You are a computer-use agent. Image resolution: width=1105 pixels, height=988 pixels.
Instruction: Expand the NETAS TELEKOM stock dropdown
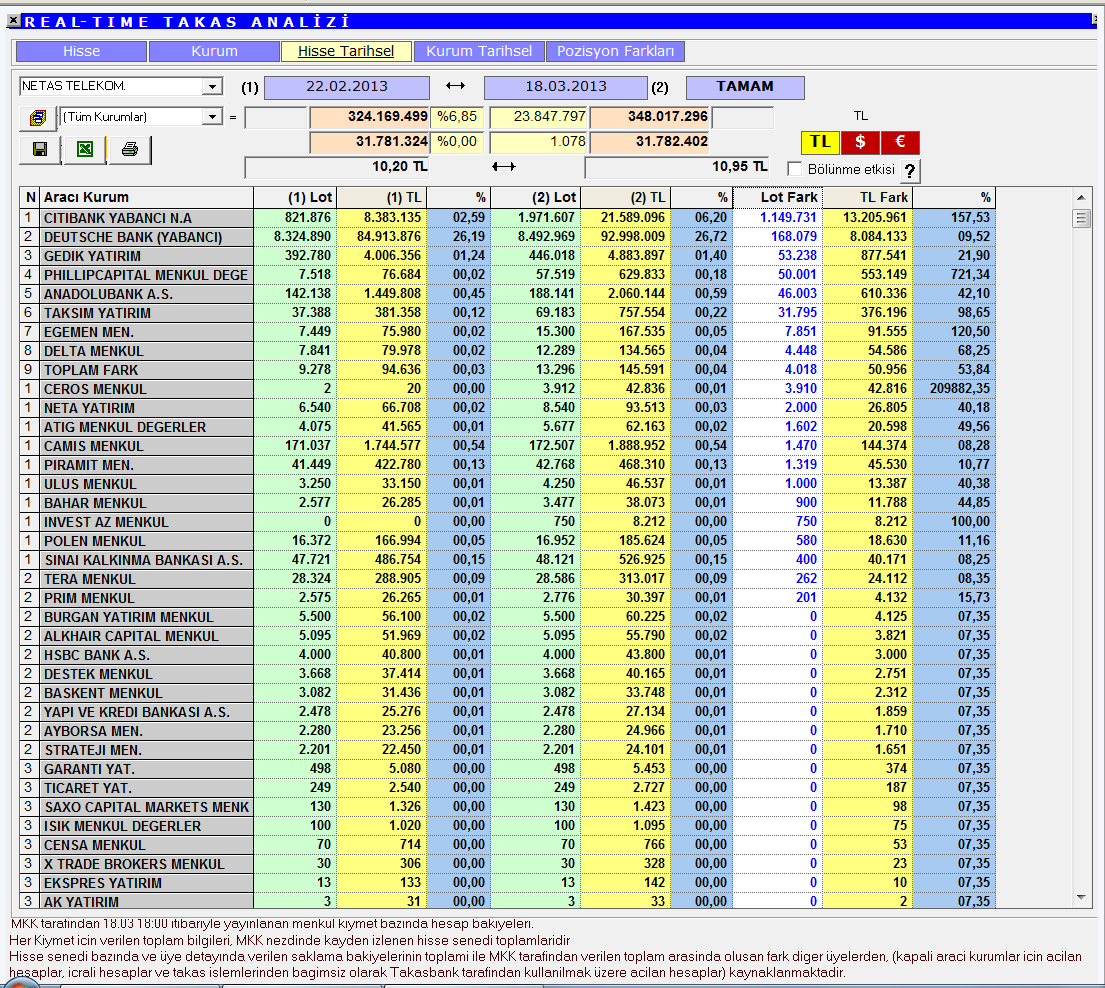tap(211, 87)
